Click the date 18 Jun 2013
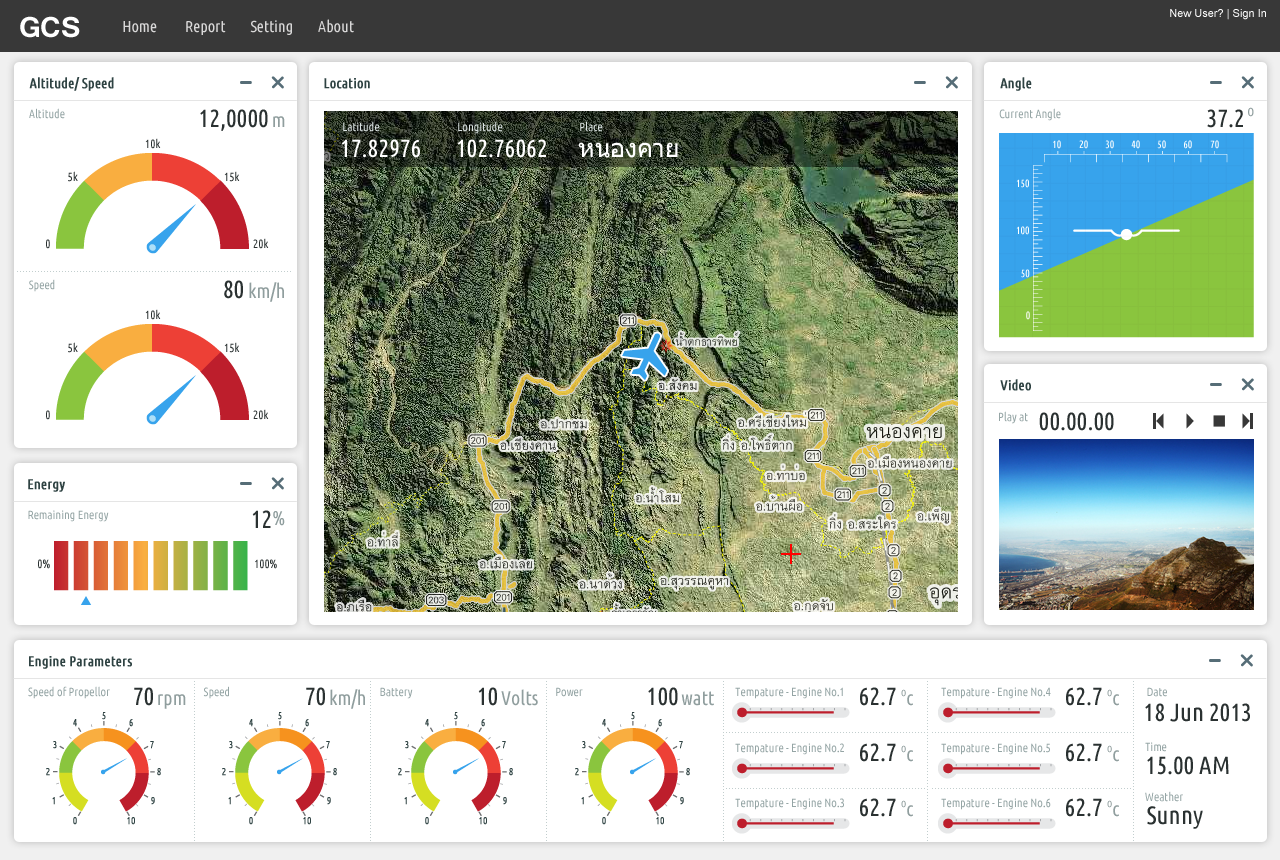Screen dimensions: 1280x860 1198,713
